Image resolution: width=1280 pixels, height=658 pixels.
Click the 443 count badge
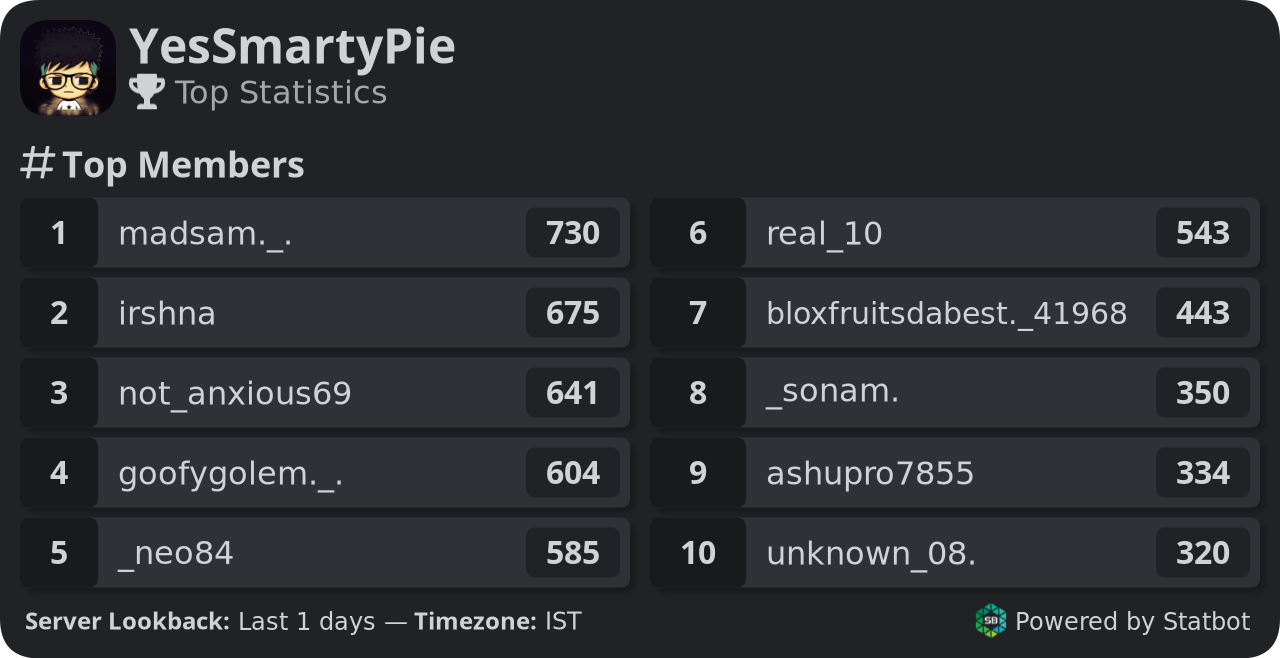[1203, 313]
